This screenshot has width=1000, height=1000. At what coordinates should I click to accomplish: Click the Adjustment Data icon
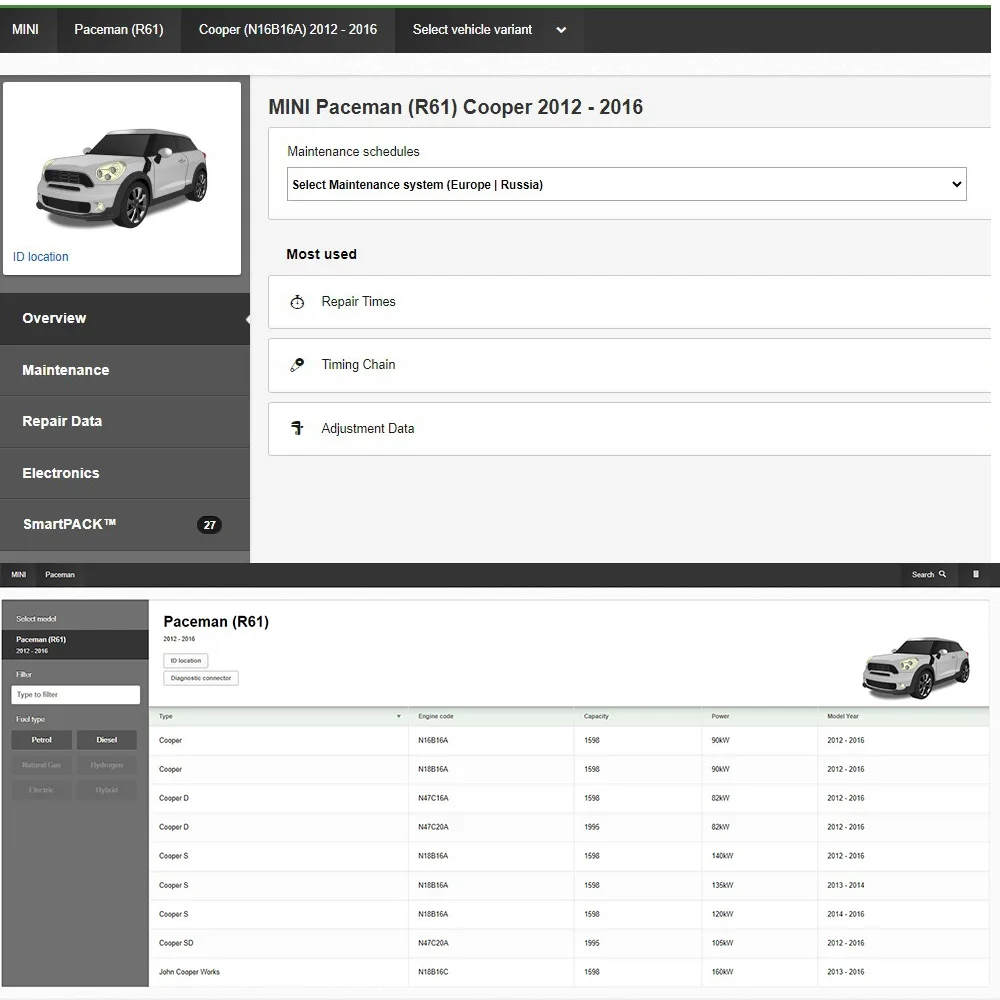[x=297, y=428]
